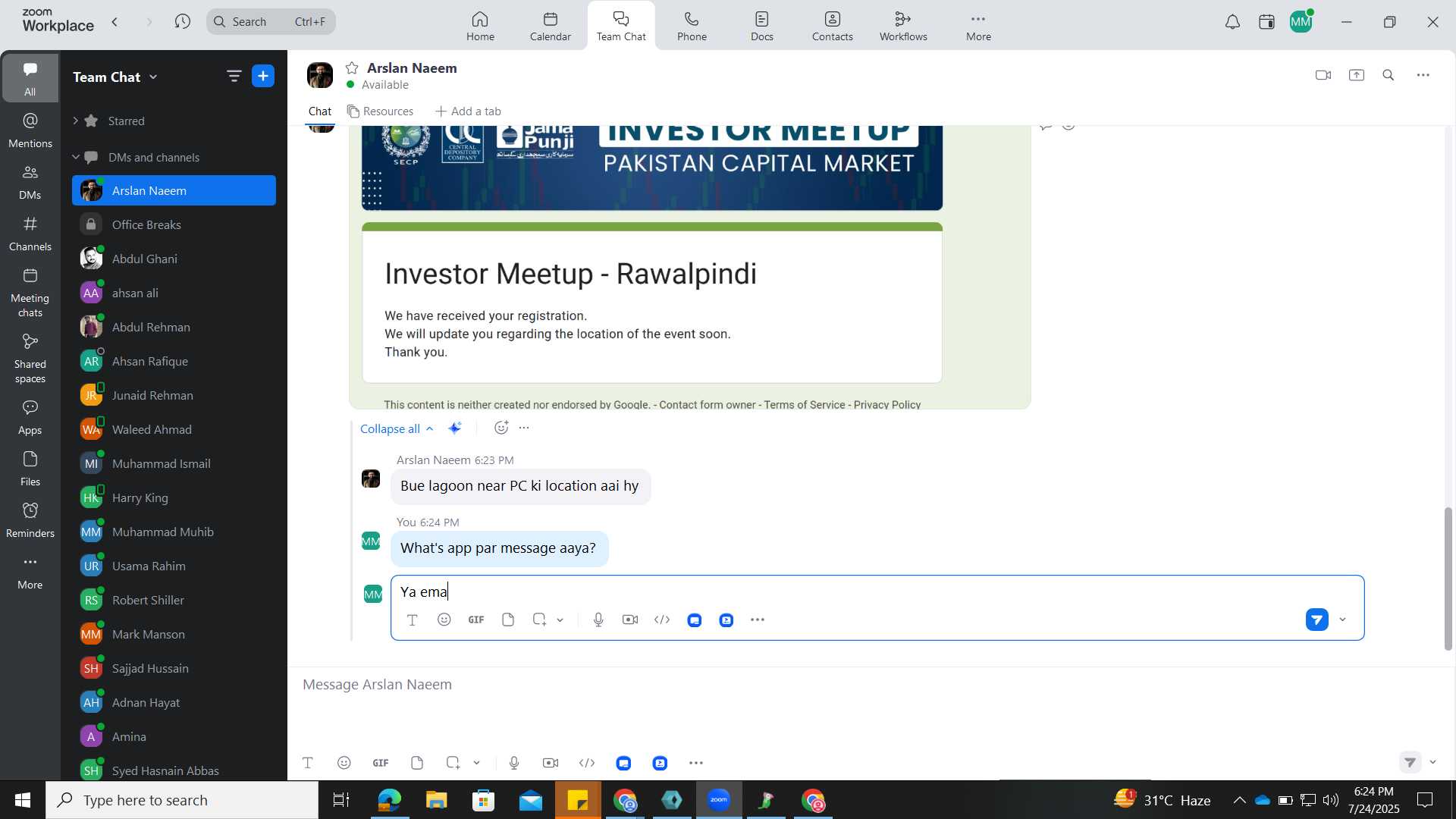The image size is (1456, 819).
Task: Toggle text formatting in reply box
Action: (413, 620)
